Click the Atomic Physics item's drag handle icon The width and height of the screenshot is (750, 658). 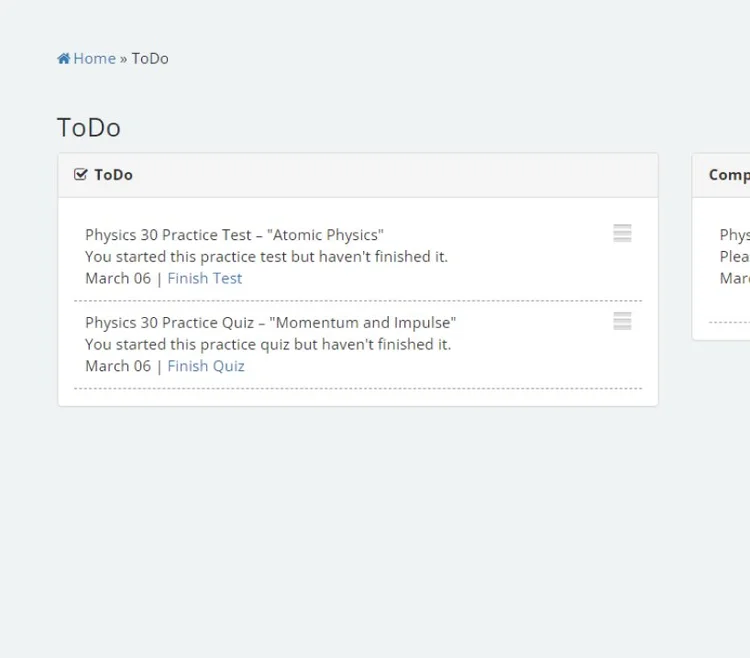622,233
